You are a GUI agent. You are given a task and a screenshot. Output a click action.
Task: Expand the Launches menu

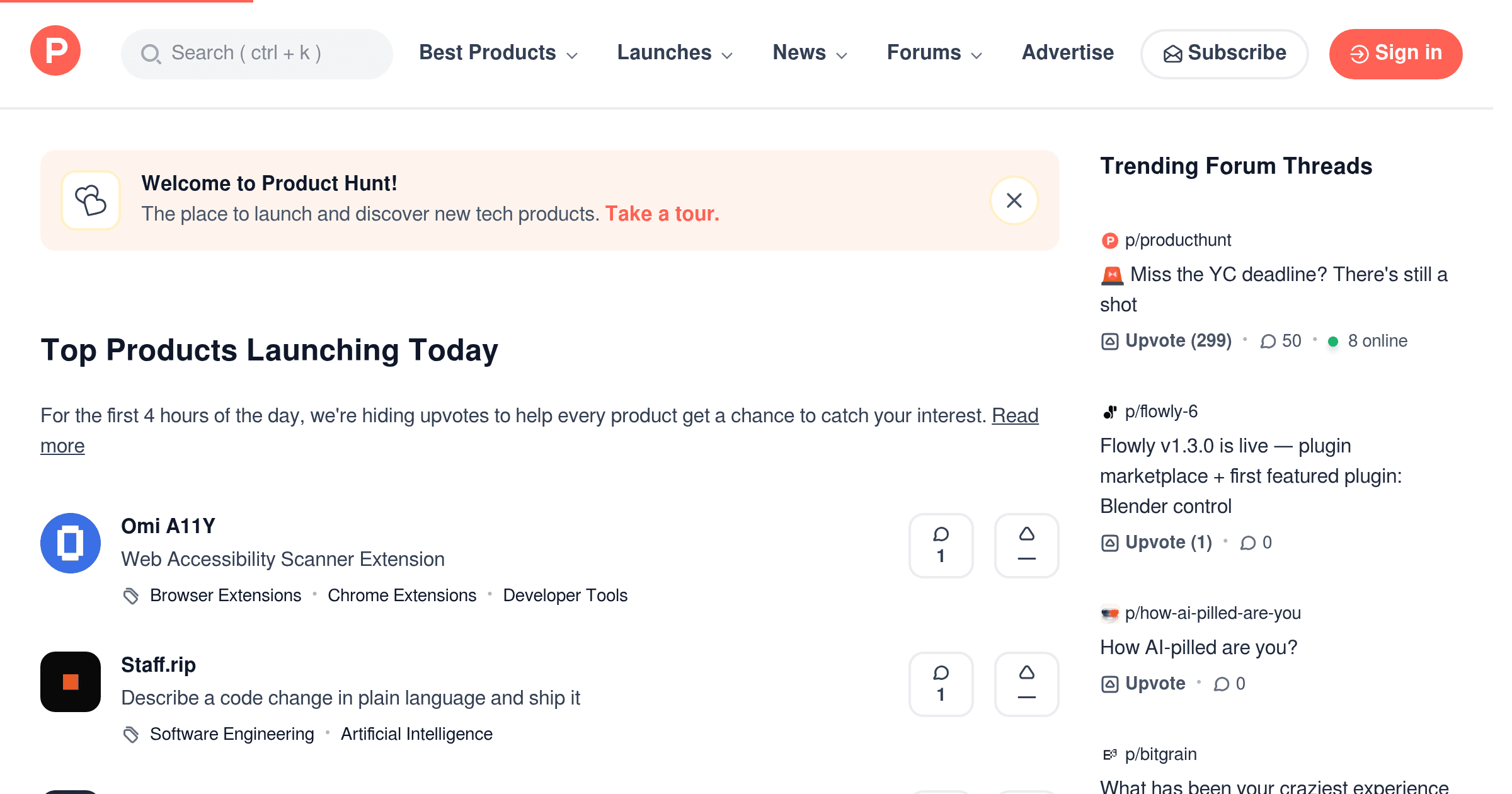tap(675, 53)
